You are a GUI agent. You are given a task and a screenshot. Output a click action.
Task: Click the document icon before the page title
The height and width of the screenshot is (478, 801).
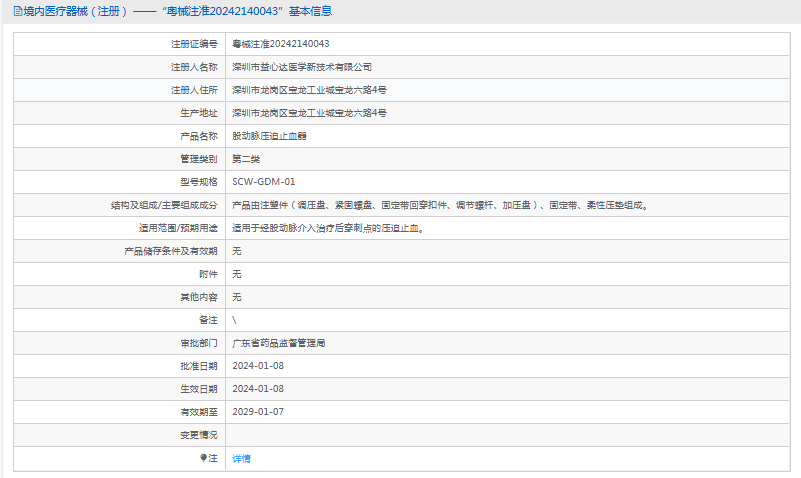pyautogui.click(x=18, y=11)
